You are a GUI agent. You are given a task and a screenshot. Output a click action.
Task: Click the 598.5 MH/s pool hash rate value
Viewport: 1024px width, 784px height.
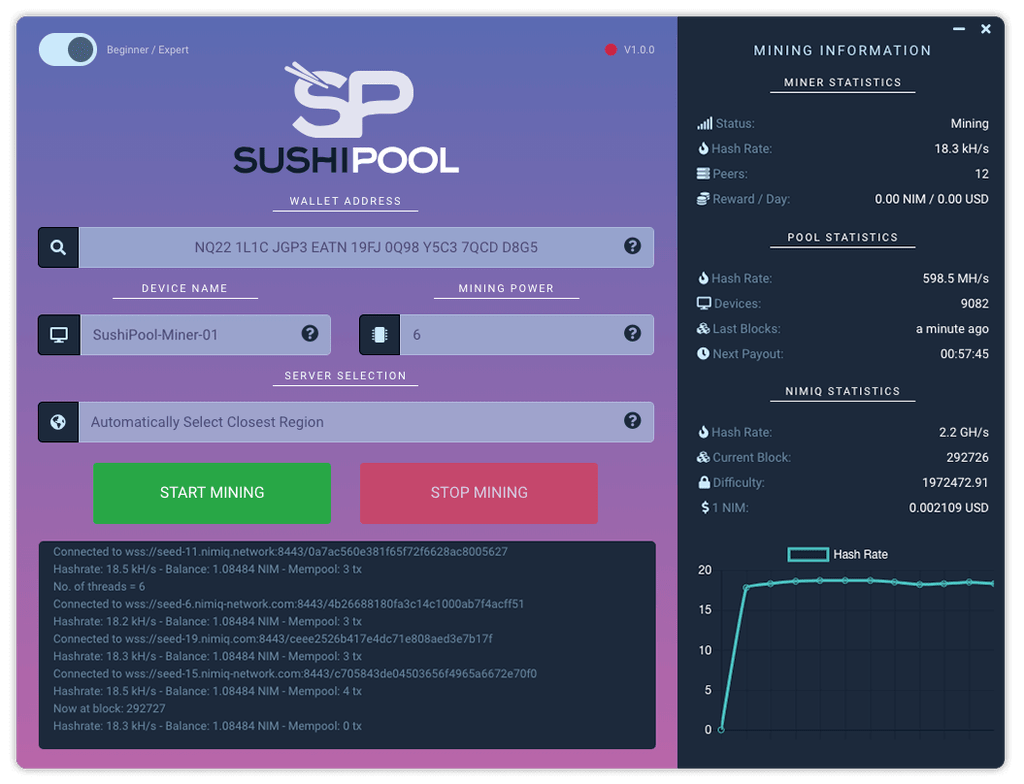tap(955, 278)
